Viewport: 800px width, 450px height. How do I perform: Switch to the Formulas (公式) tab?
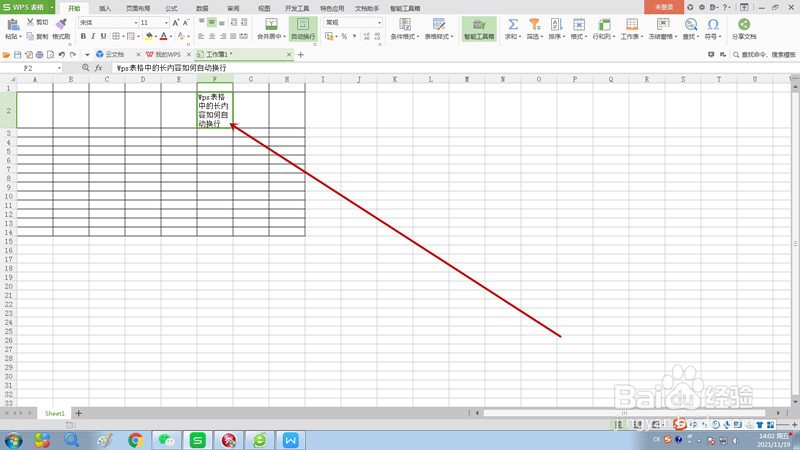[171, 9]
